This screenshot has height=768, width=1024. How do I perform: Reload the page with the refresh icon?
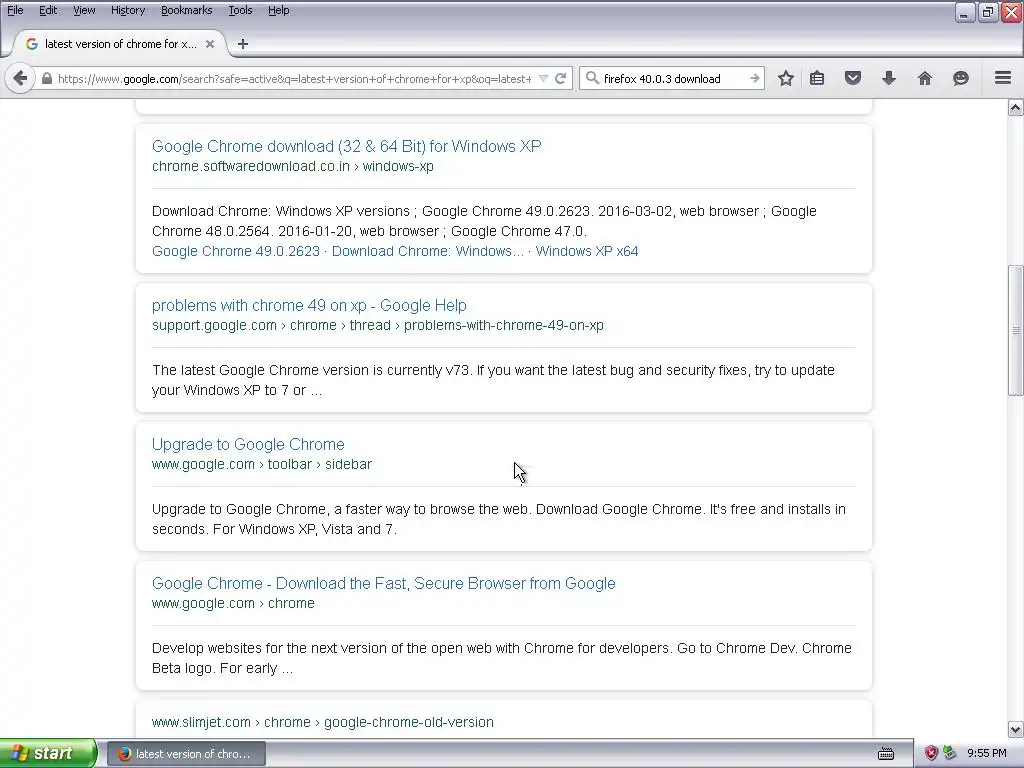coord(560,79)
